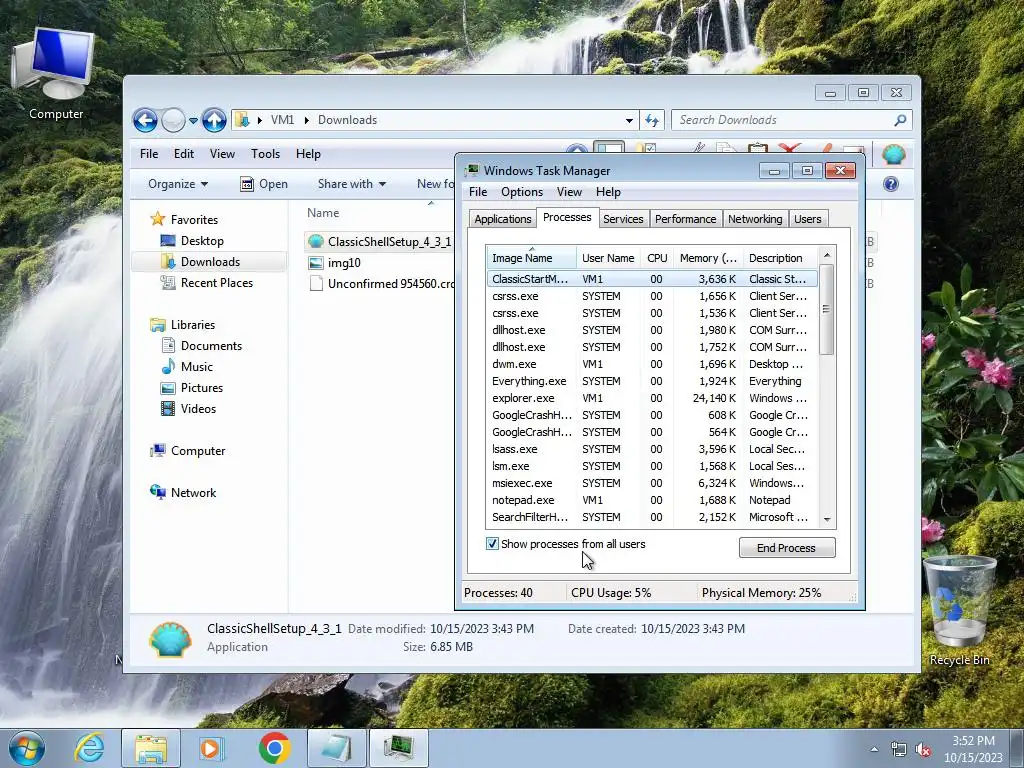
Task: Sort processes by Image Name column
Action: pyautogui.click(x=532, y=258)
